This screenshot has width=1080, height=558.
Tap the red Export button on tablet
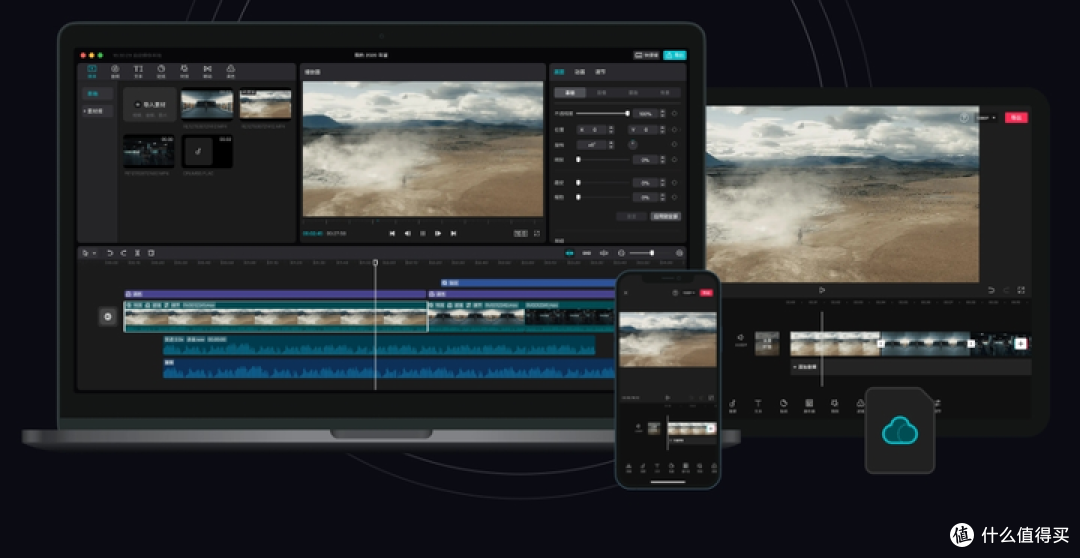coord(1016,118)
